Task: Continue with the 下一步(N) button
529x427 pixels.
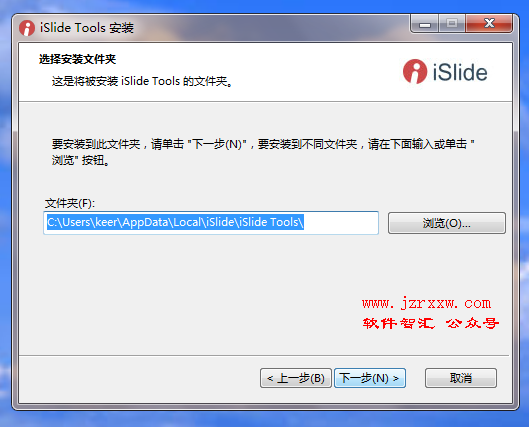Action: point(369,378)
